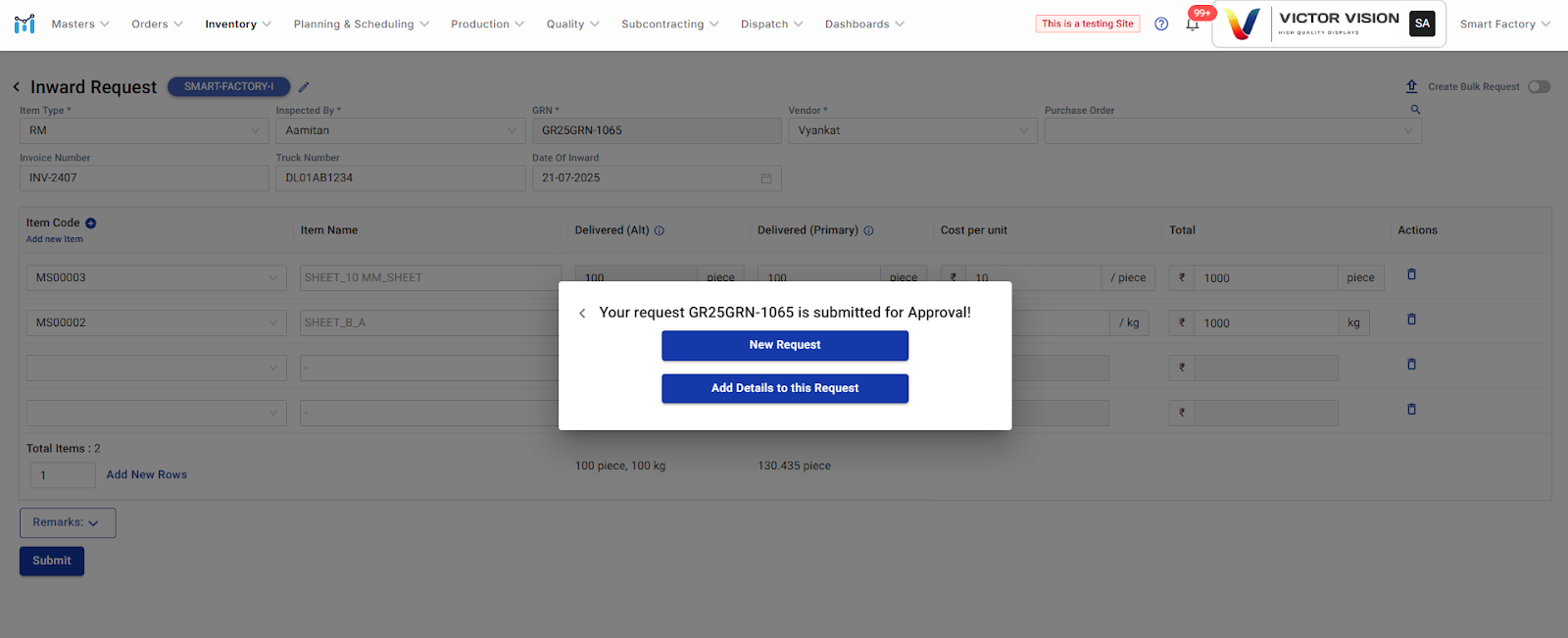Click the bulk request upload icon
Image resolution: width=1568 pixels, height=638 pixels.
pyautogui.click(x=1411, y=87)
